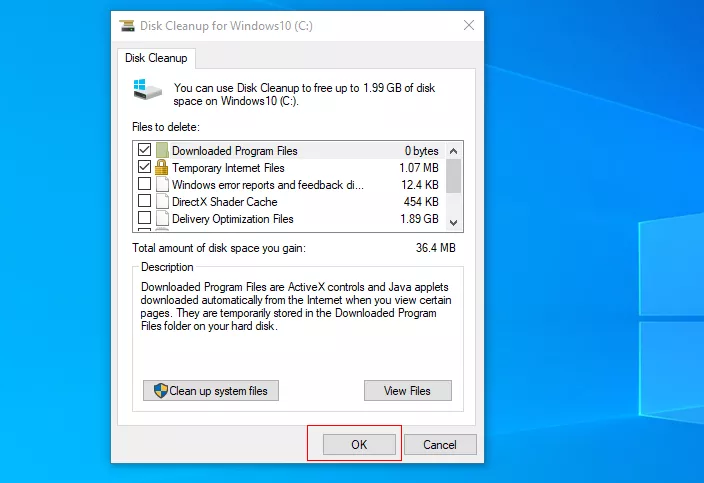
Task: Click the Downloaded Program Files folder icon
Action: coord(162,150)
